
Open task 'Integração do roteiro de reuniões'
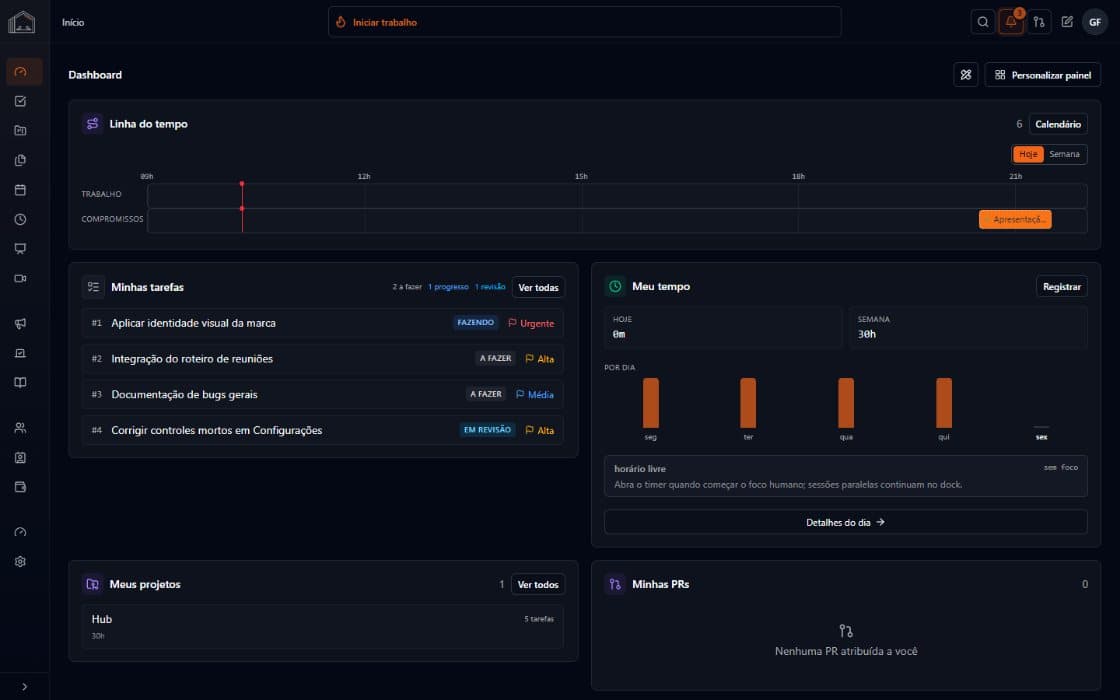pos(323,359)
